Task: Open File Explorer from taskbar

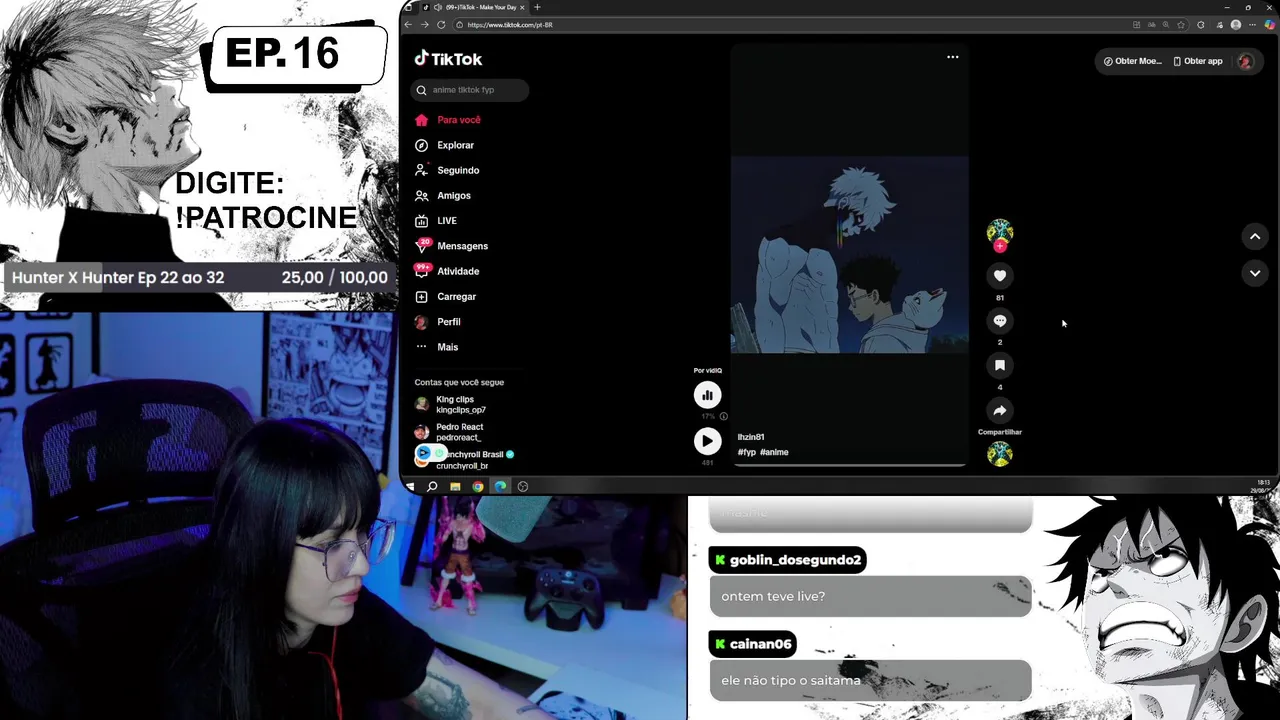Action: click(x=455, y=486)
